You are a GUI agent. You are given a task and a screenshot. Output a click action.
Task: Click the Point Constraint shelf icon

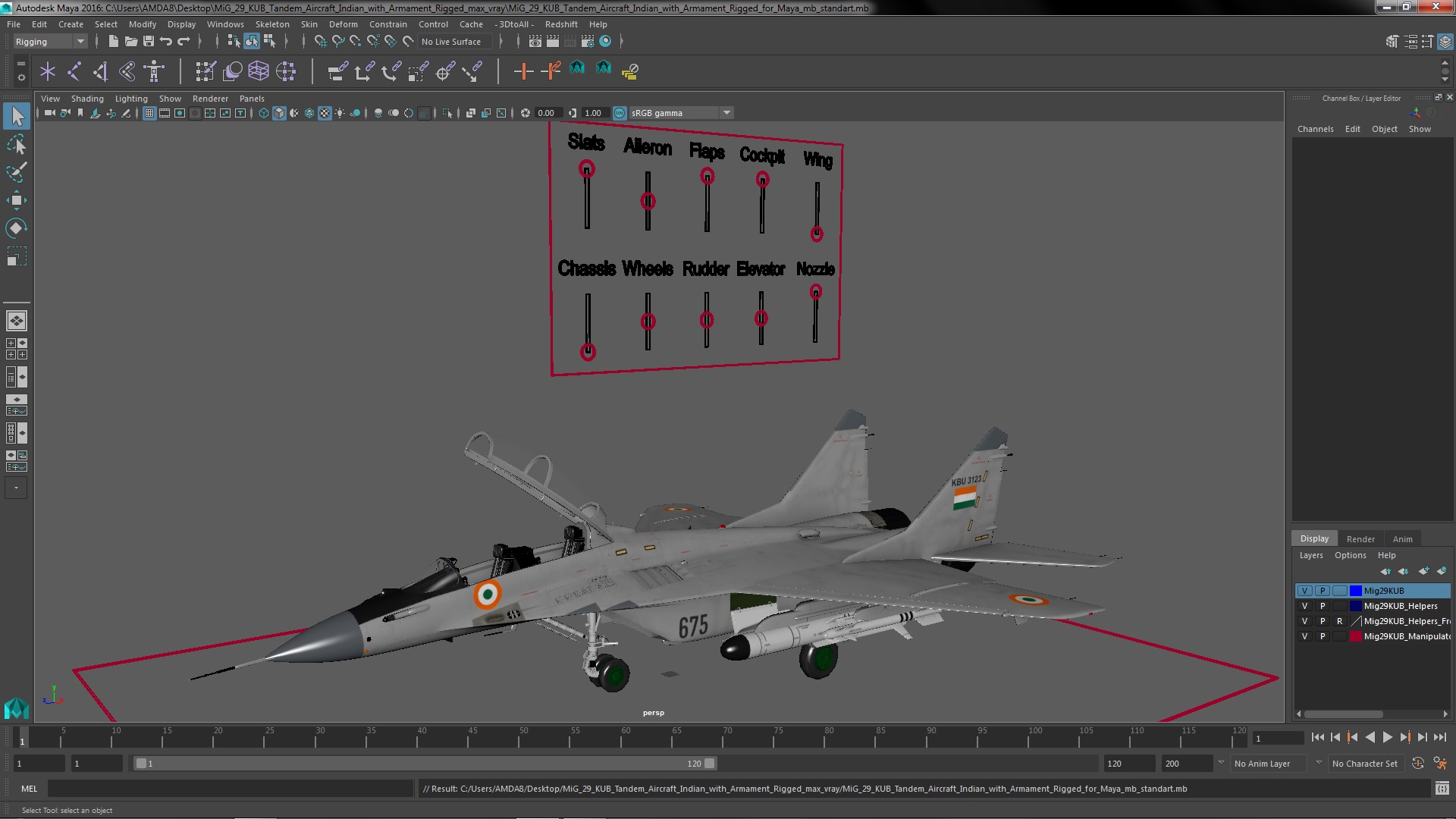coord(364,71)
